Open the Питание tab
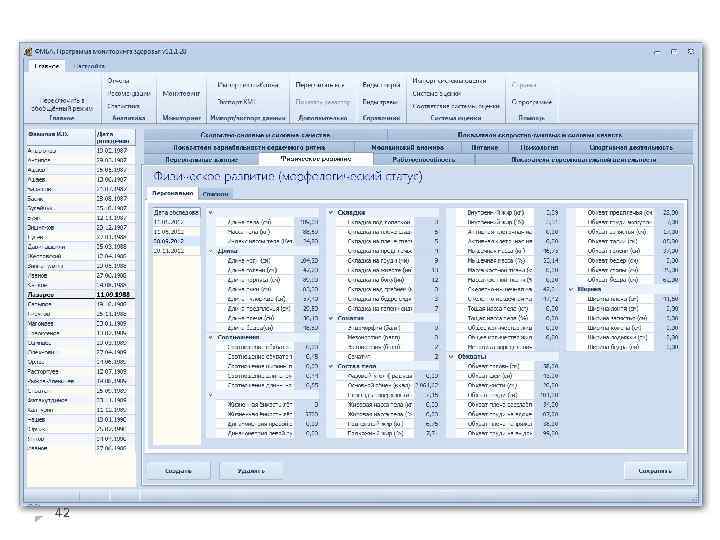The height and width of the screenshot is (540, 720). click(485, 147)
